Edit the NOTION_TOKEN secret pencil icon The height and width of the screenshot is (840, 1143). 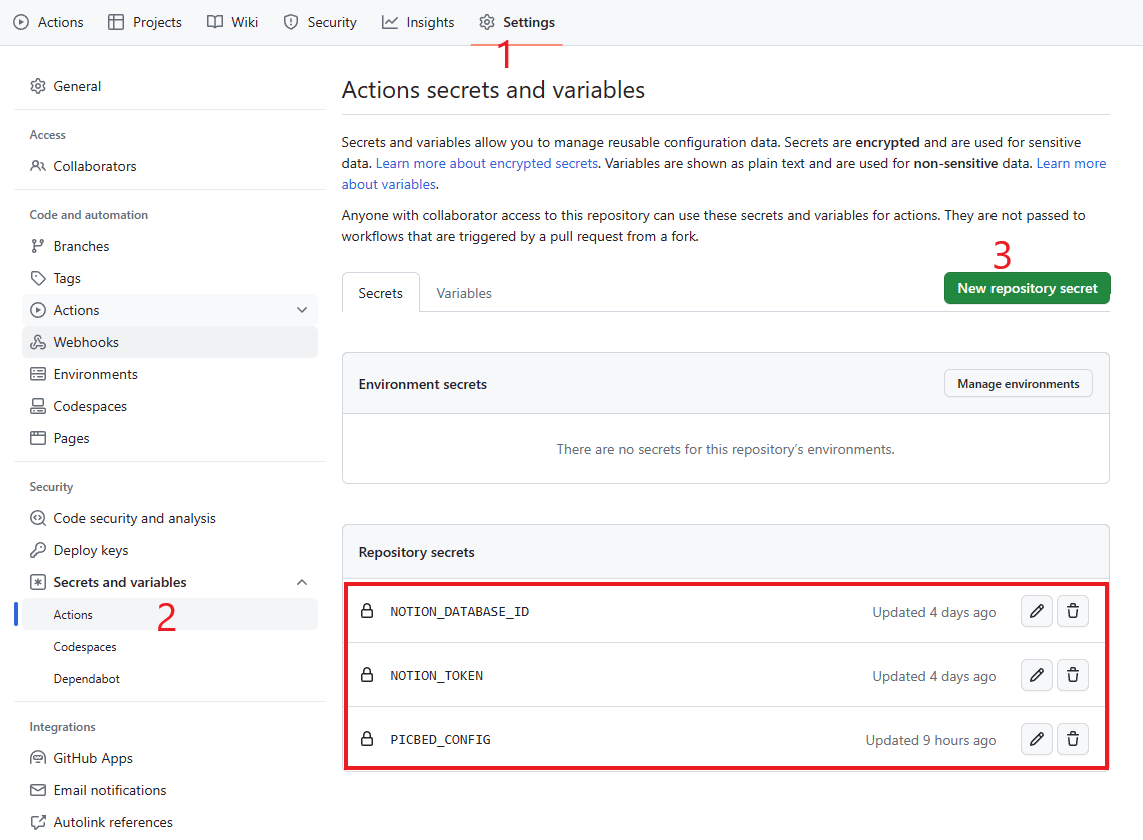(1037, 675)
